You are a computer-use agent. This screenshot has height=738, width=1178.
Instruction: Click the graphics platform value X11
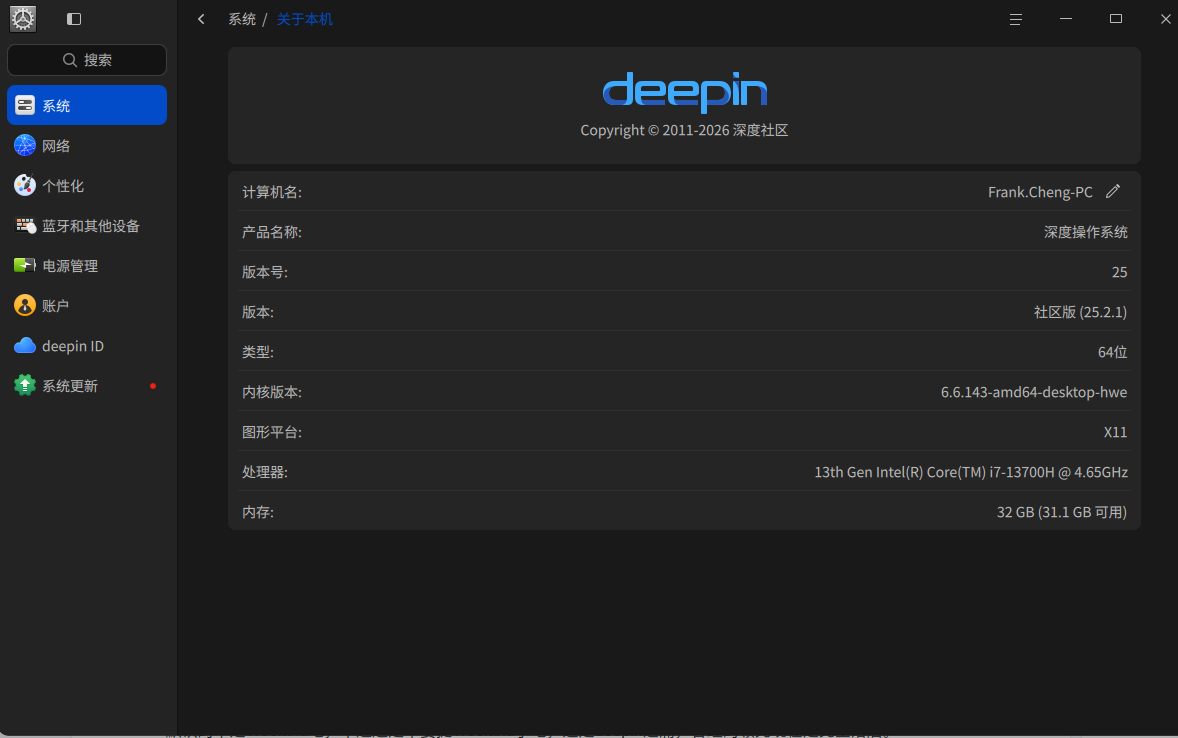pyautogui.click(x=1116, y=431)
